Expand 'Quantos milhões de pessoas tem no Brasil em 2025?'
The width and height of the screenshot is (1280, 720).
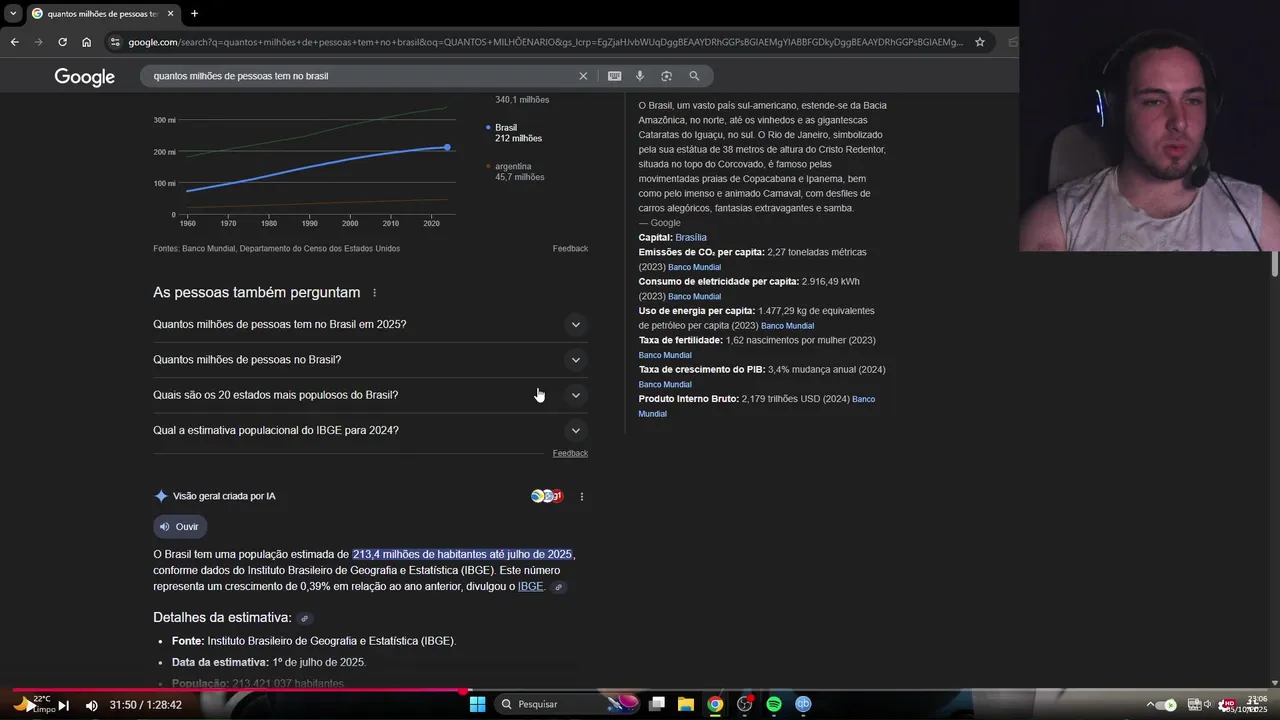[370, 324]
